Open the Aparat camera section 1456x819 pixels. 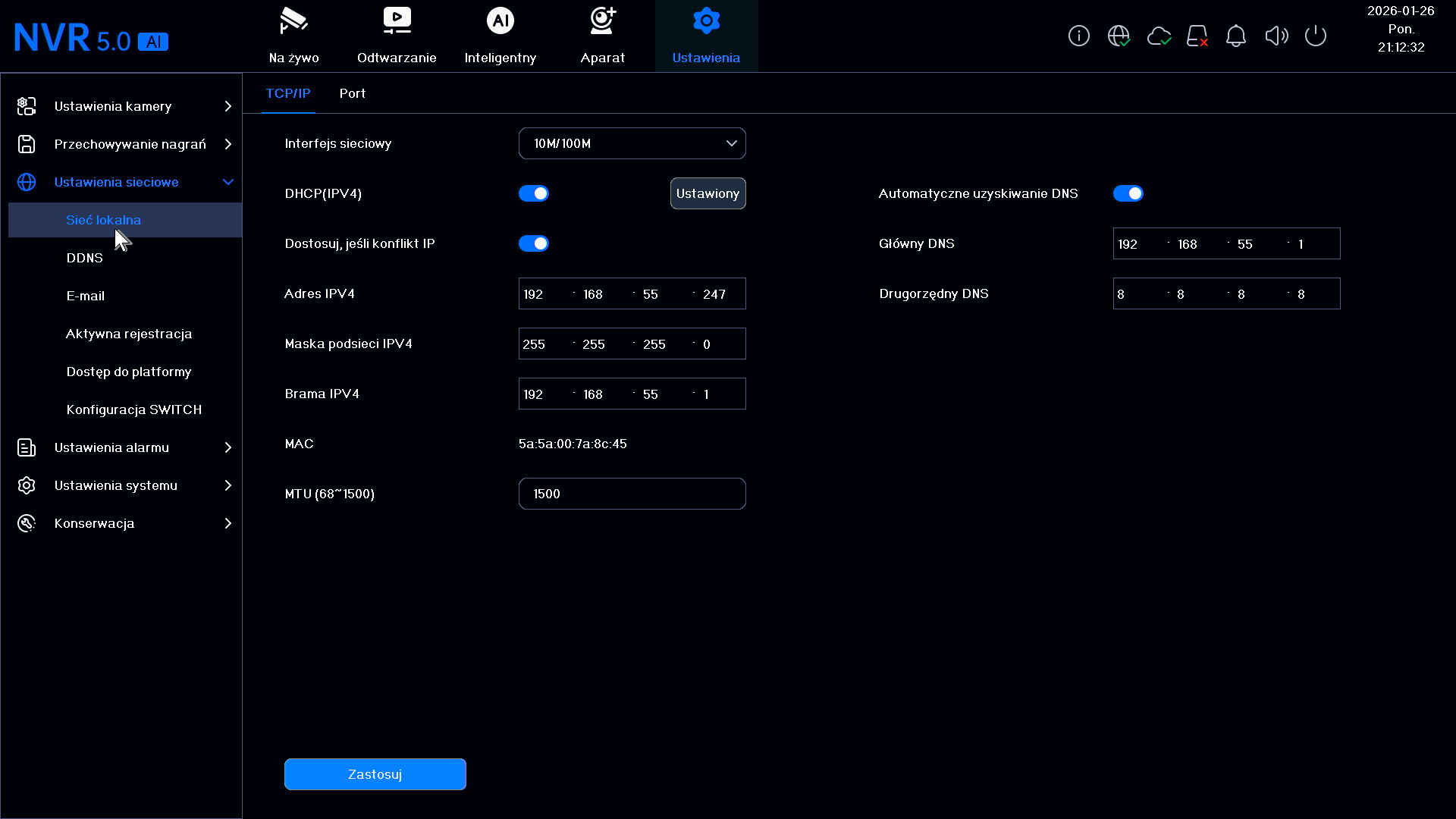[603, 36]
